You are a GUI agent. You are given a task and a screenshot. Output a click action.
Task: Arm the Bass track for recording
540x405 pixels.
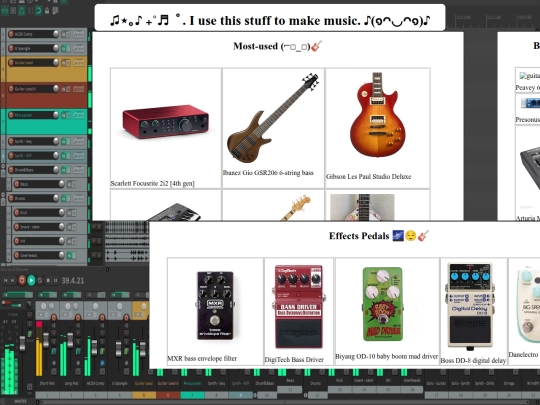[17, 184]
